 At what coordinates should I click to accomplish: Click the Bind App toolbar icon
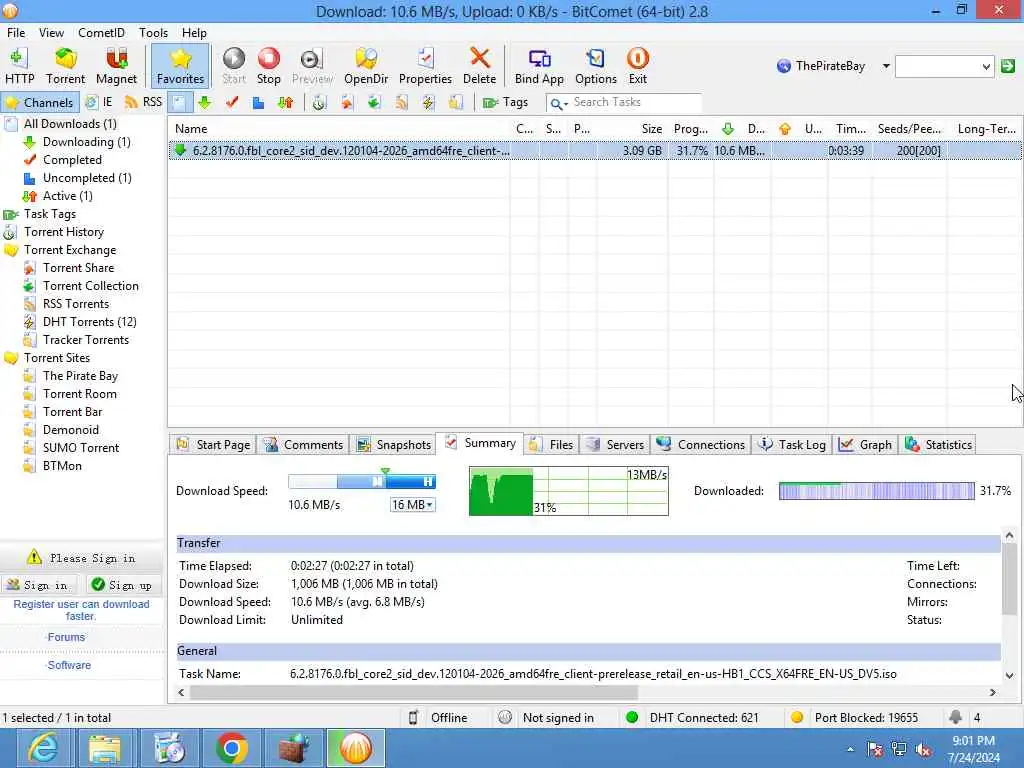[539, 66]
